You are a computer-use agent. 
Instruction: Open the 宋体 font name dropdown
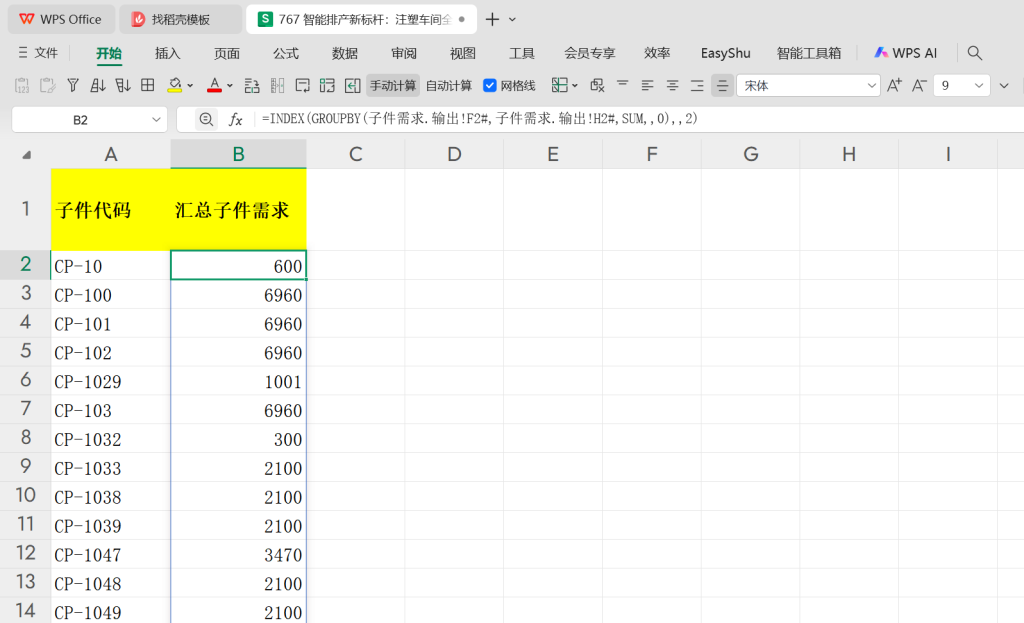pyautogui.click(x=871, y=86)
